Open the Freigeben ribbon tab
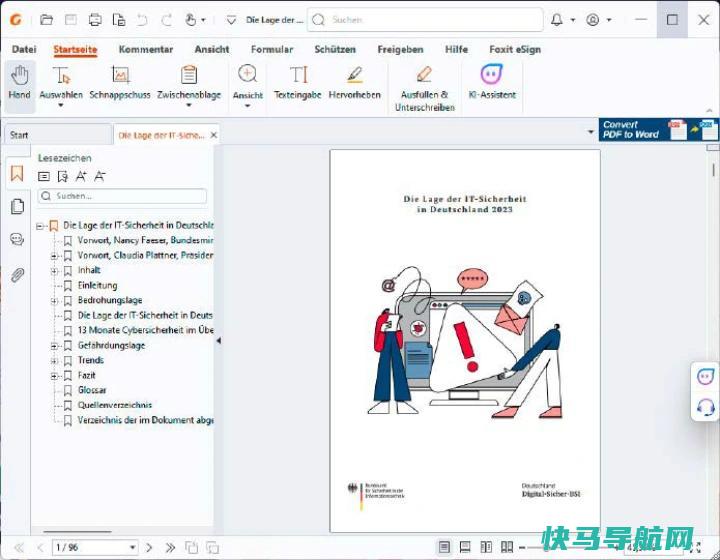This screenshot has height=560, width=720. tap(400, 49)
